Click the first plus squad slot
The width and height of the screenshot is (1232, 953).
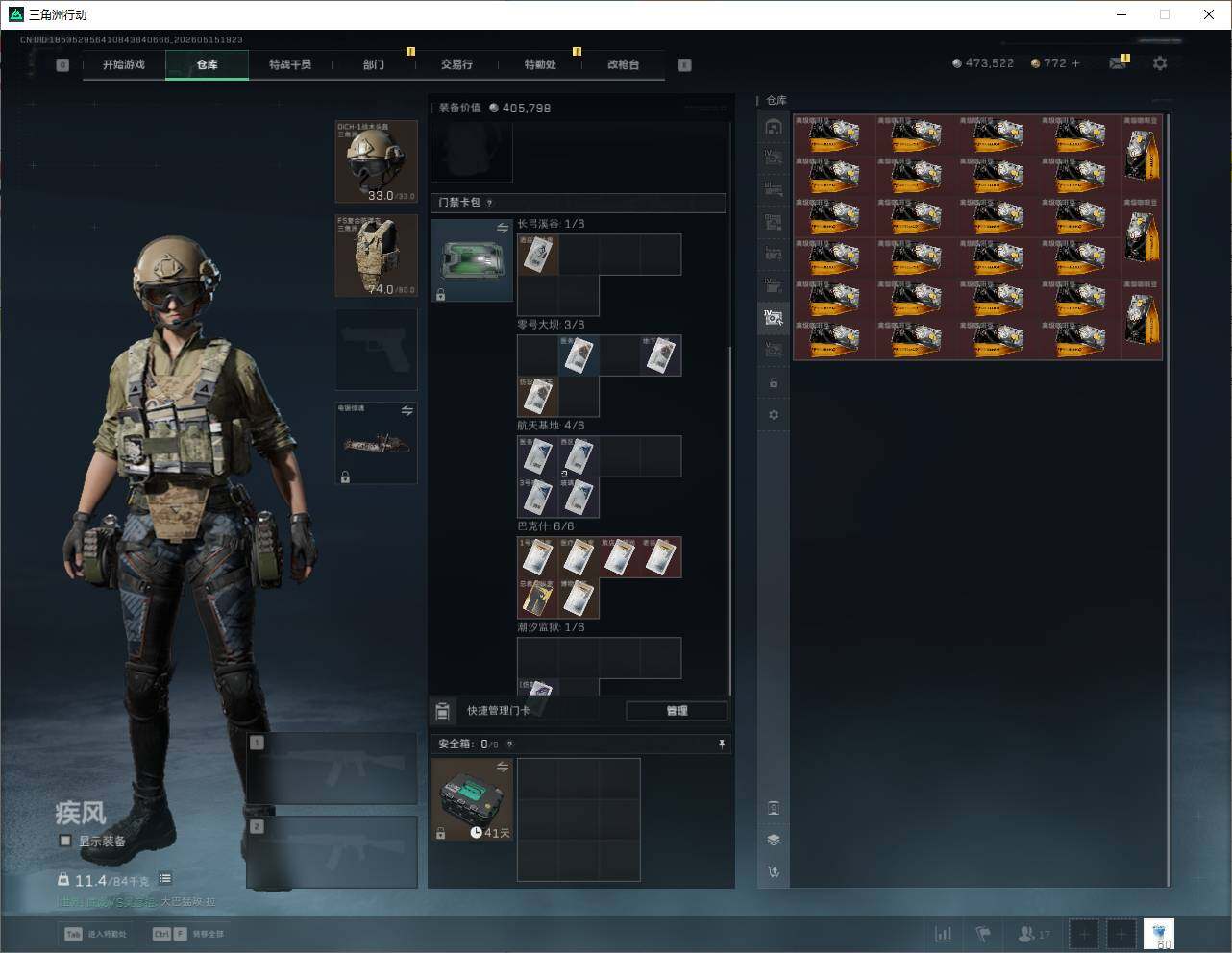(x=1083, y=934)
